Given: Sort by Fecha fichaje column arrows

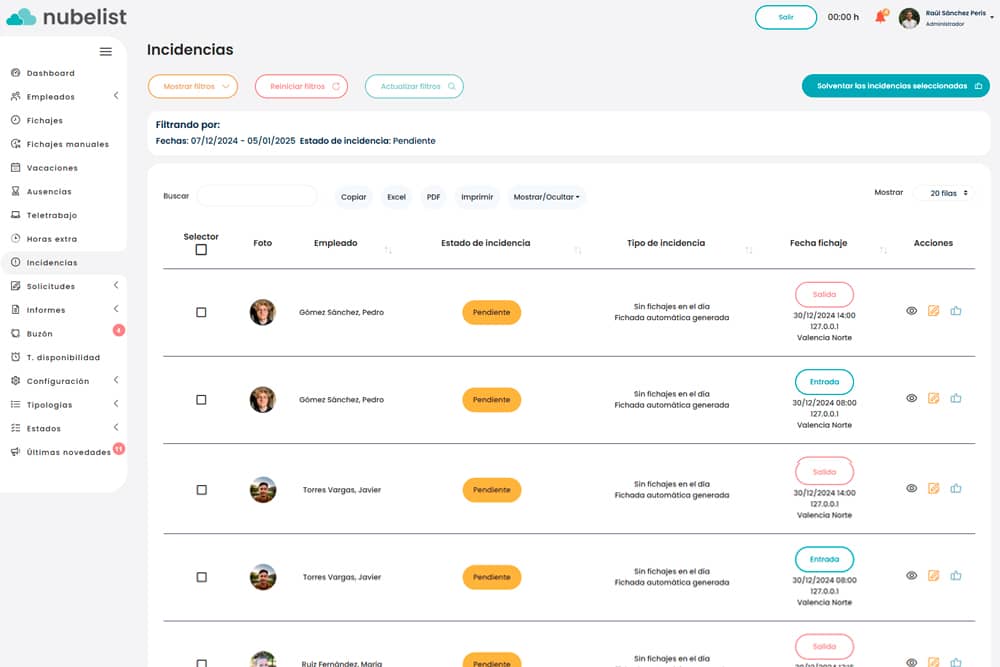Looking at the screenshot, I should pos(883,249).
